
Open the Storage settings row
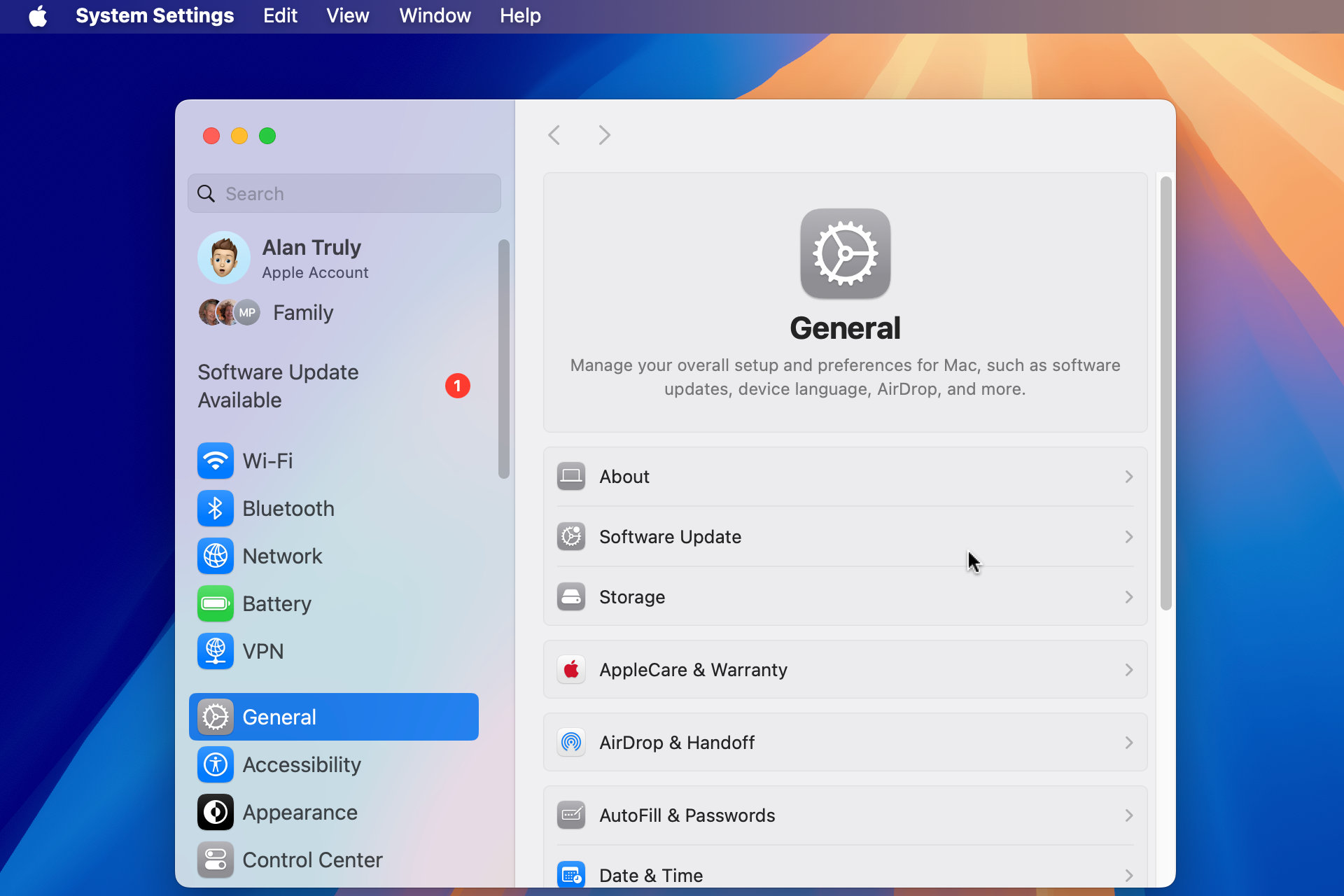point(844,597)
